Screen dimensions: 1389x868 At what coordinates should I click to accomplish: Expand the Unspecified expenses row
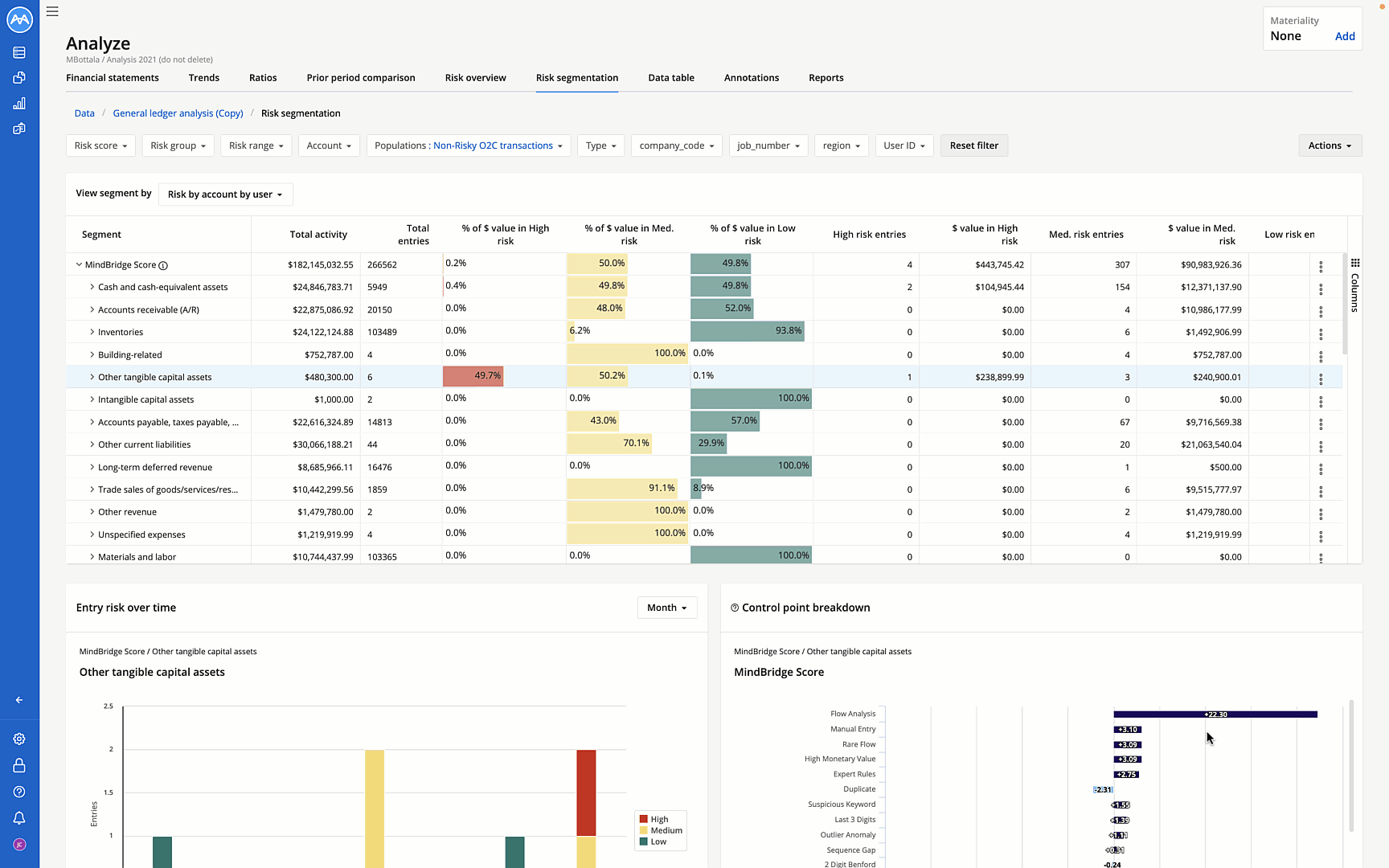92,534
